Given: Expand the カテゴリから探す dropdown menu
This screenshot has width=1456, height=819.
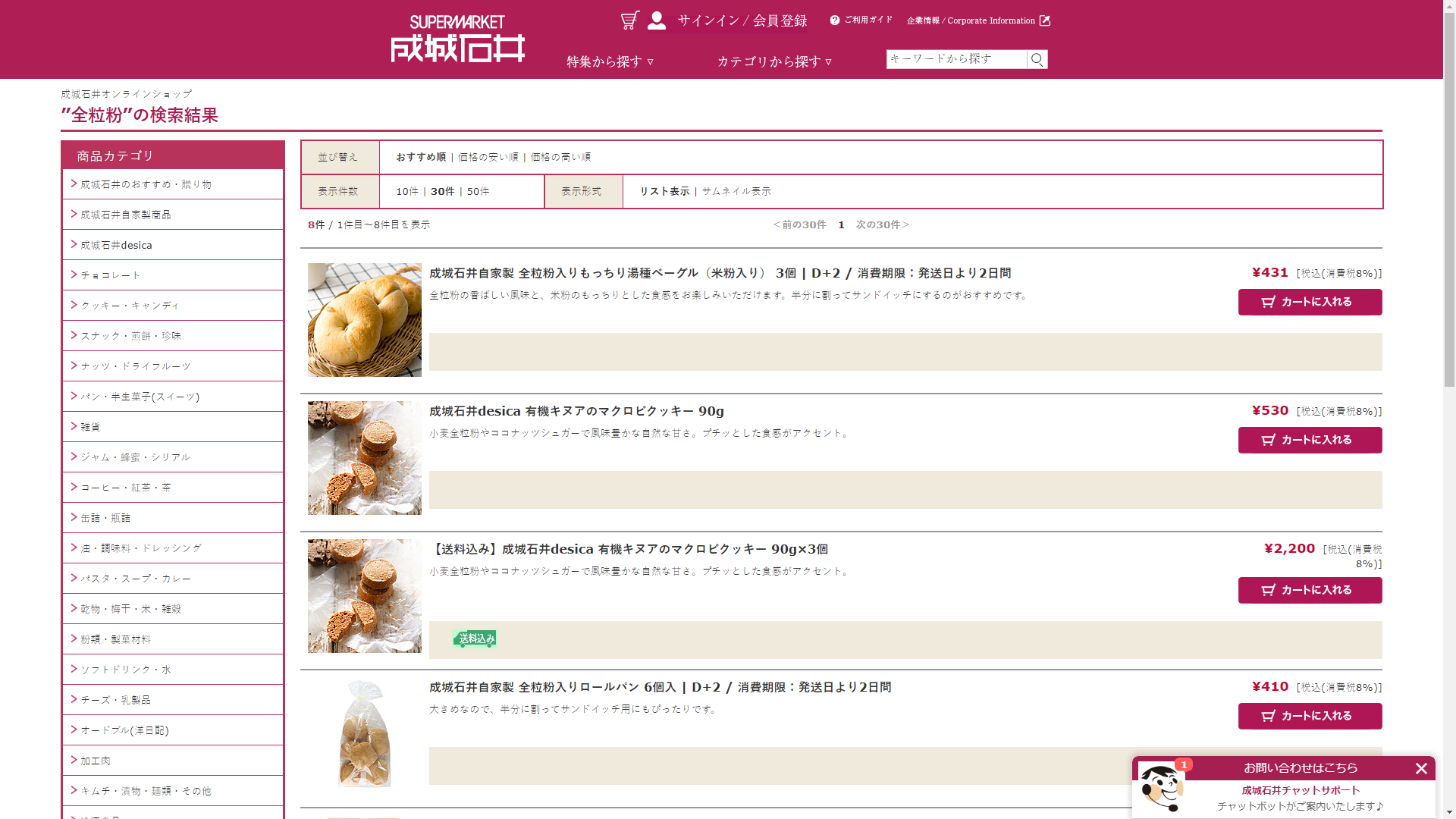Looking at the screenshot, I should 774,61.
